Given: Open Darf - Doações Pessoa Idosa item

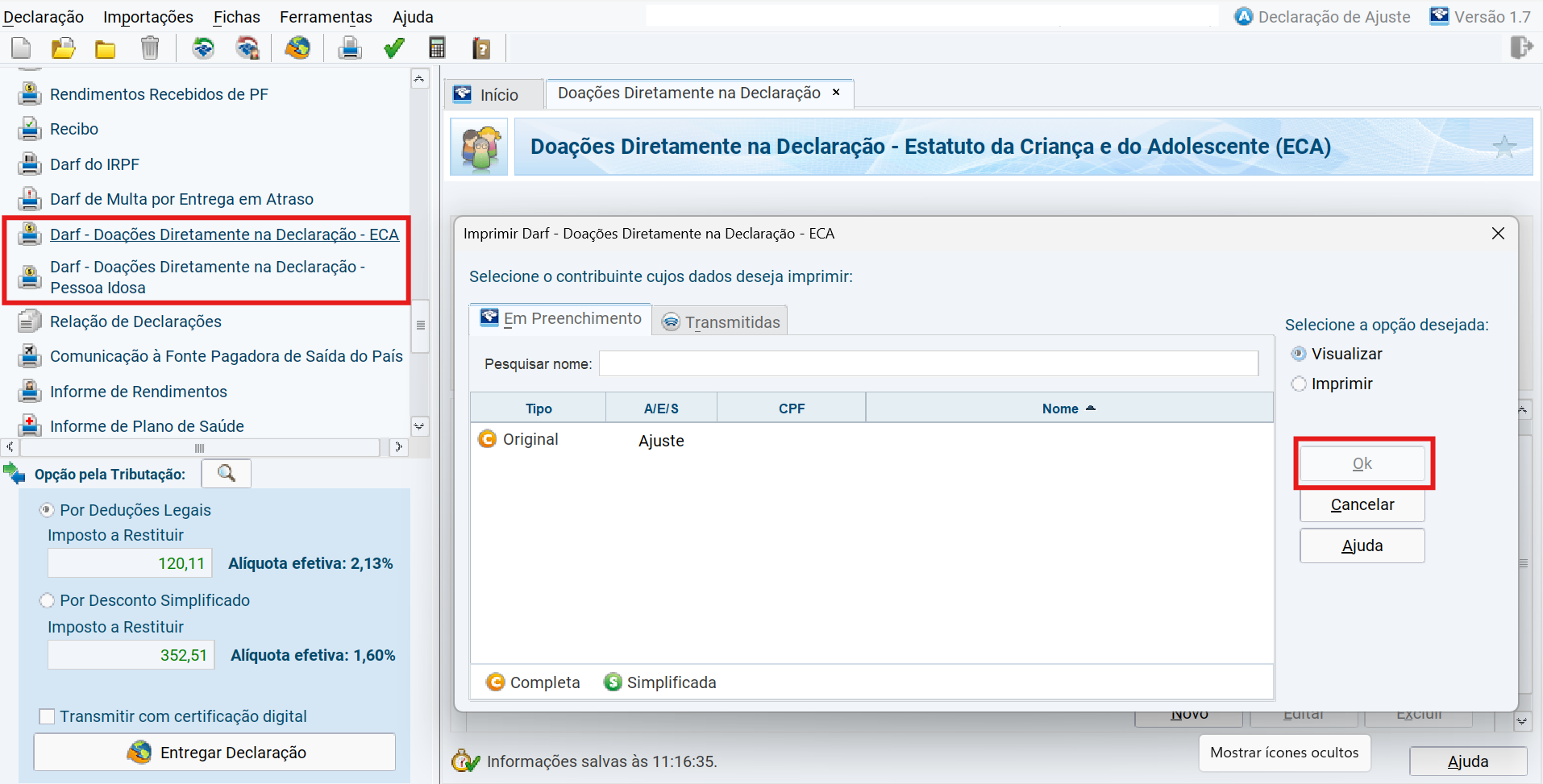Looking at the screenshot, I should 207,277.
